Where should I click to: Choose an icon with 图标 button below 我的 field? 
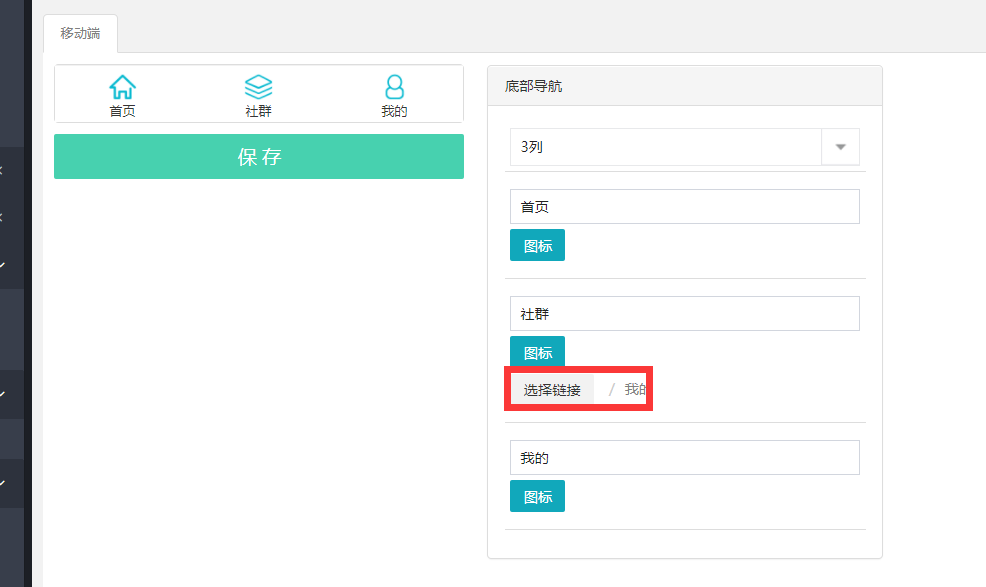click(538, 496)
